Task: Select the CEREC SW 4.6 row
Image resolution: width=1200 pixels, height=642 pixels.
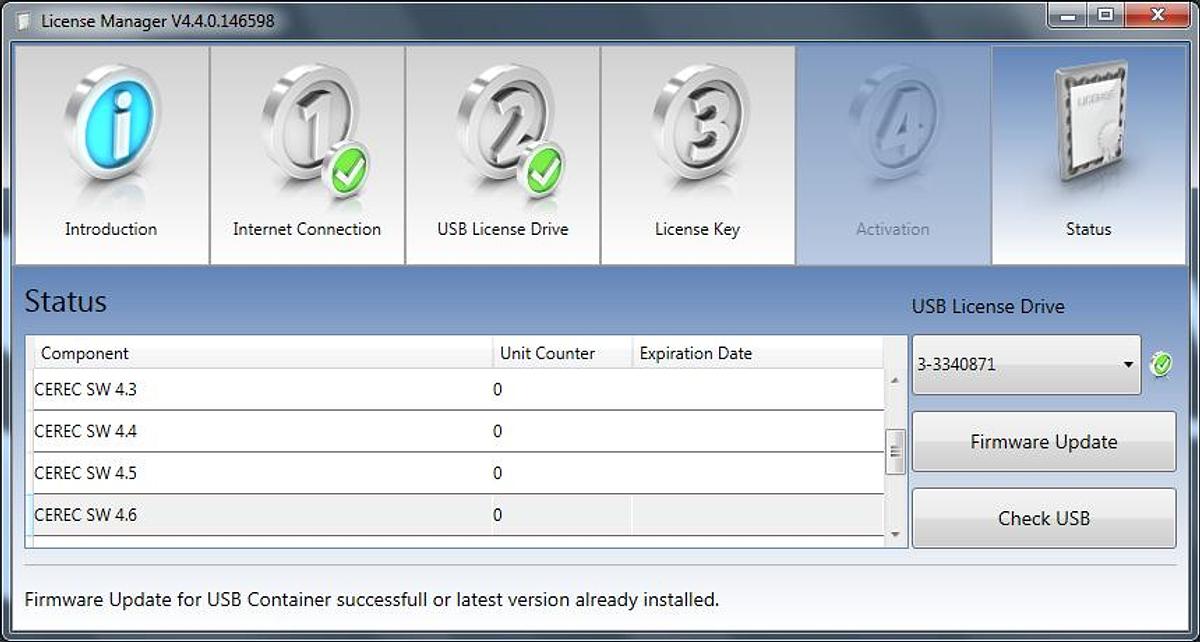Action: coord(260,515)
